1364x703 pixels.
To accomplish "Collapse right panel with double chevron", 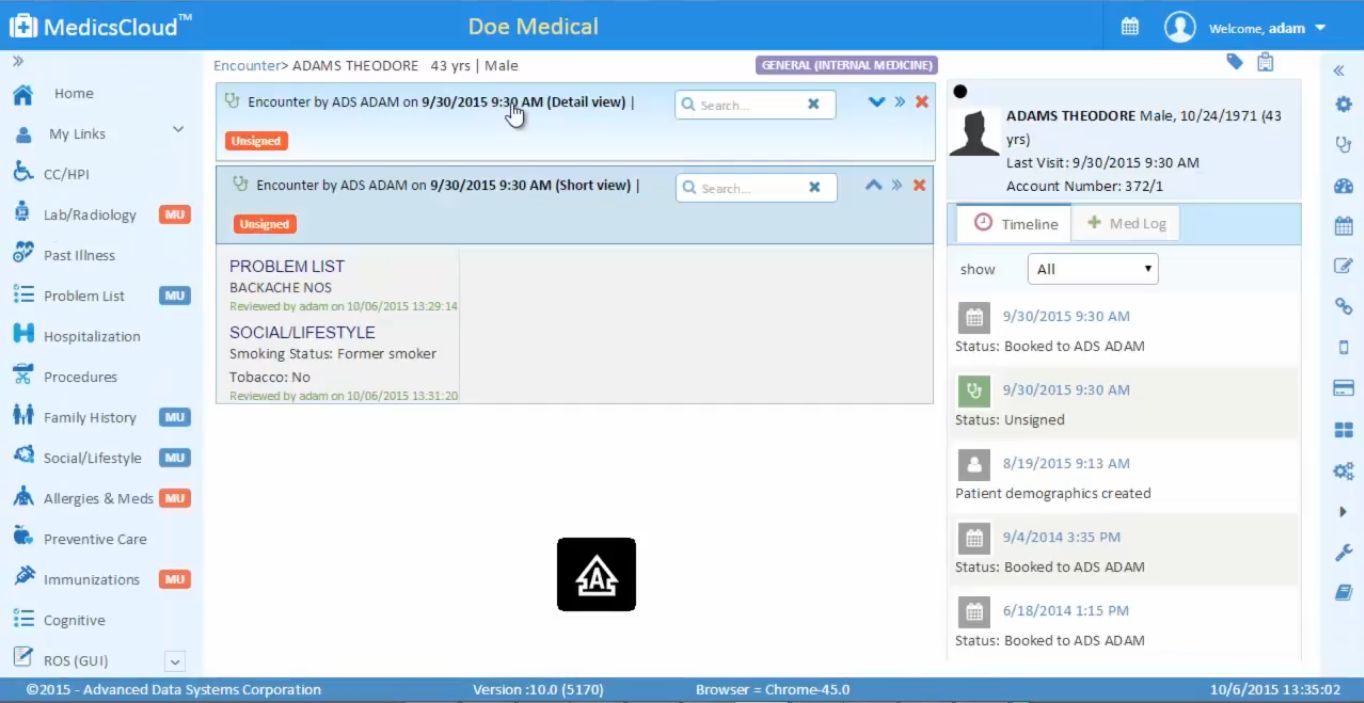I will click(x=1339, y=70).
